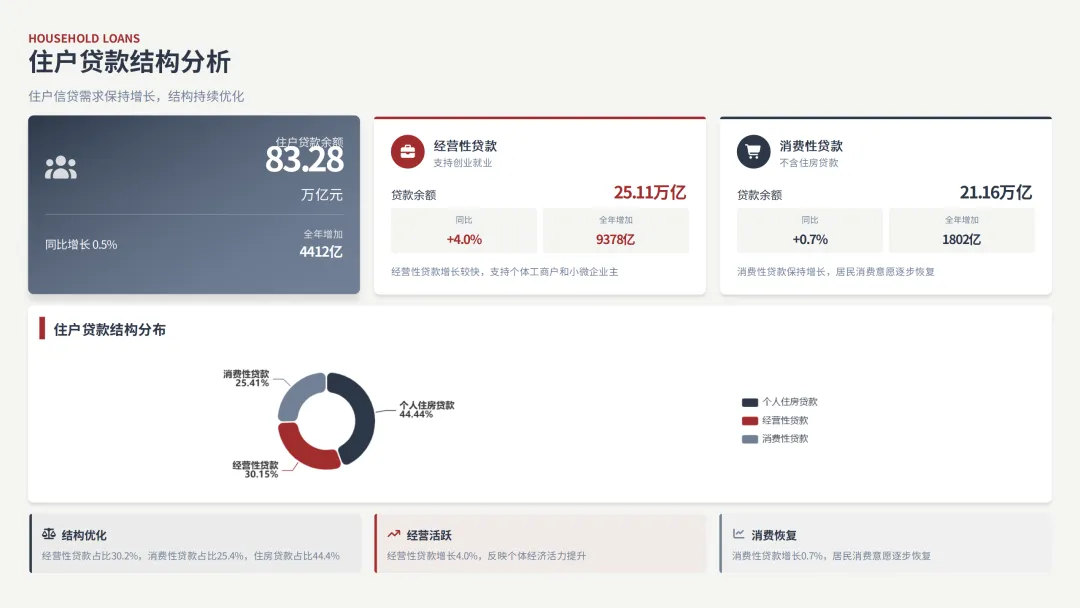Image resolution: width=1080 pixels, height=608 pixels.
Task: Click the red 经营性贷款 legend swatch
Action: [x=749, y=421]
